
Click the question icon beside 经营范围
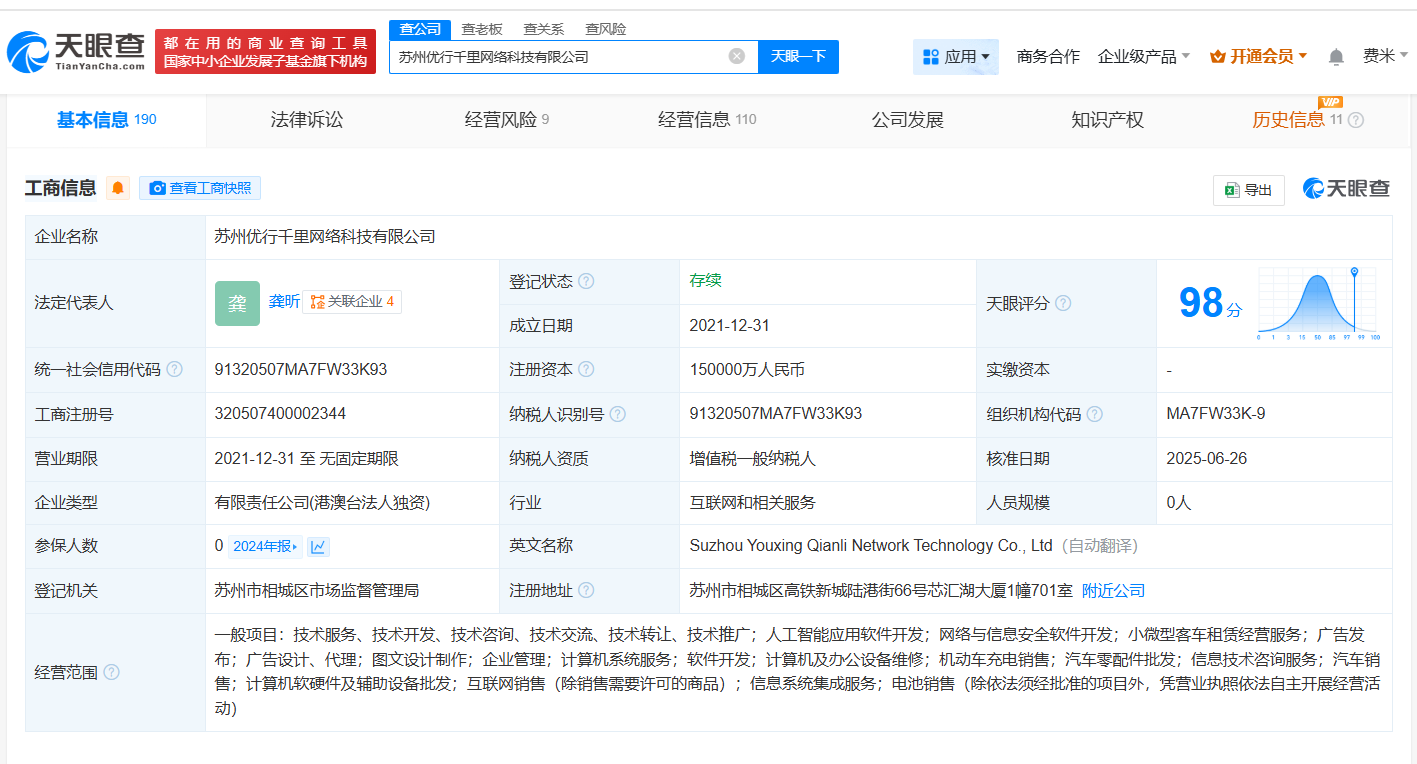tap(111, 672)
